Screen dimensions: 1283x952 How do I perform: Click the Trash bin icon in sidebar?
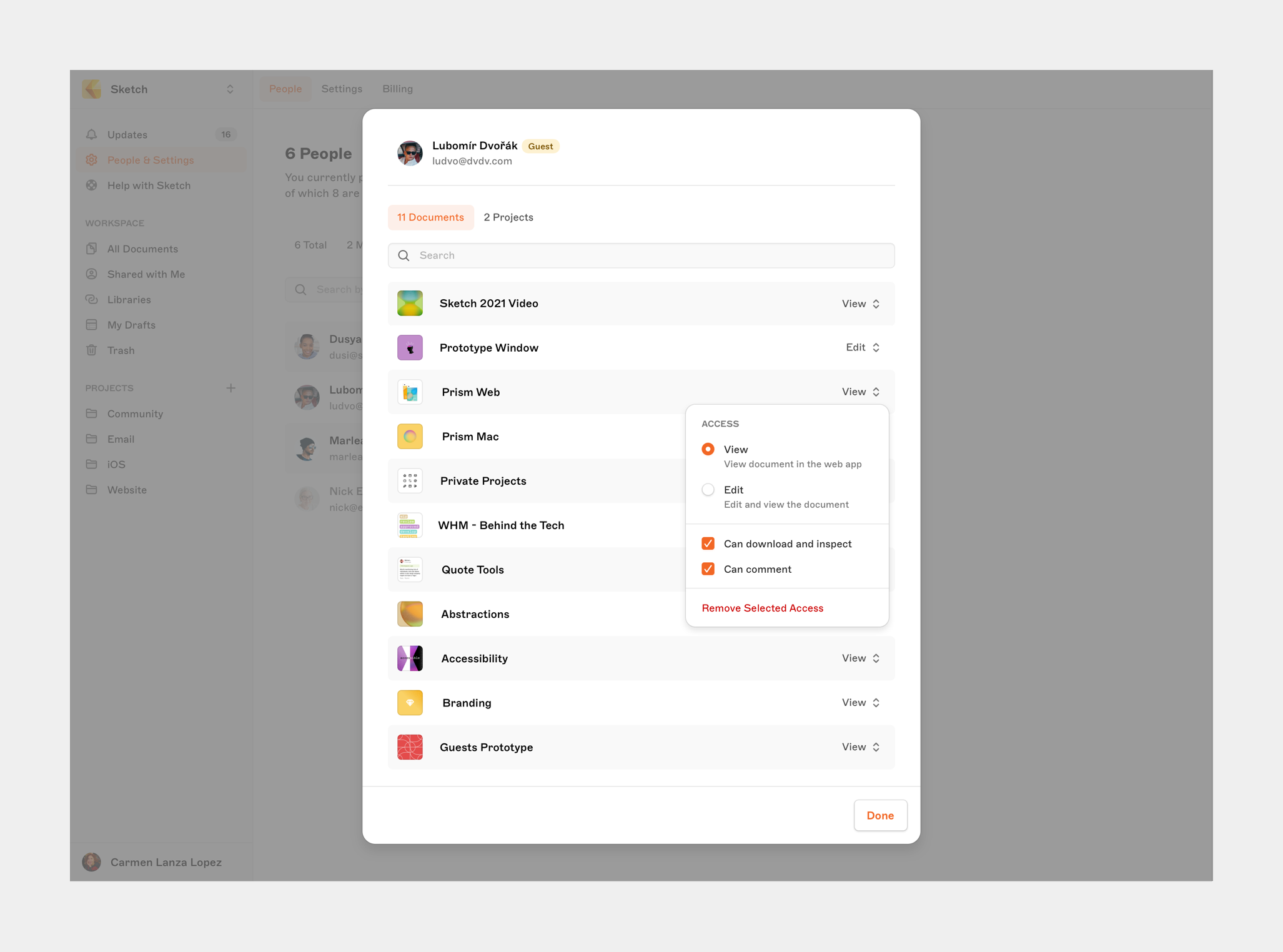tap(92, 350)
